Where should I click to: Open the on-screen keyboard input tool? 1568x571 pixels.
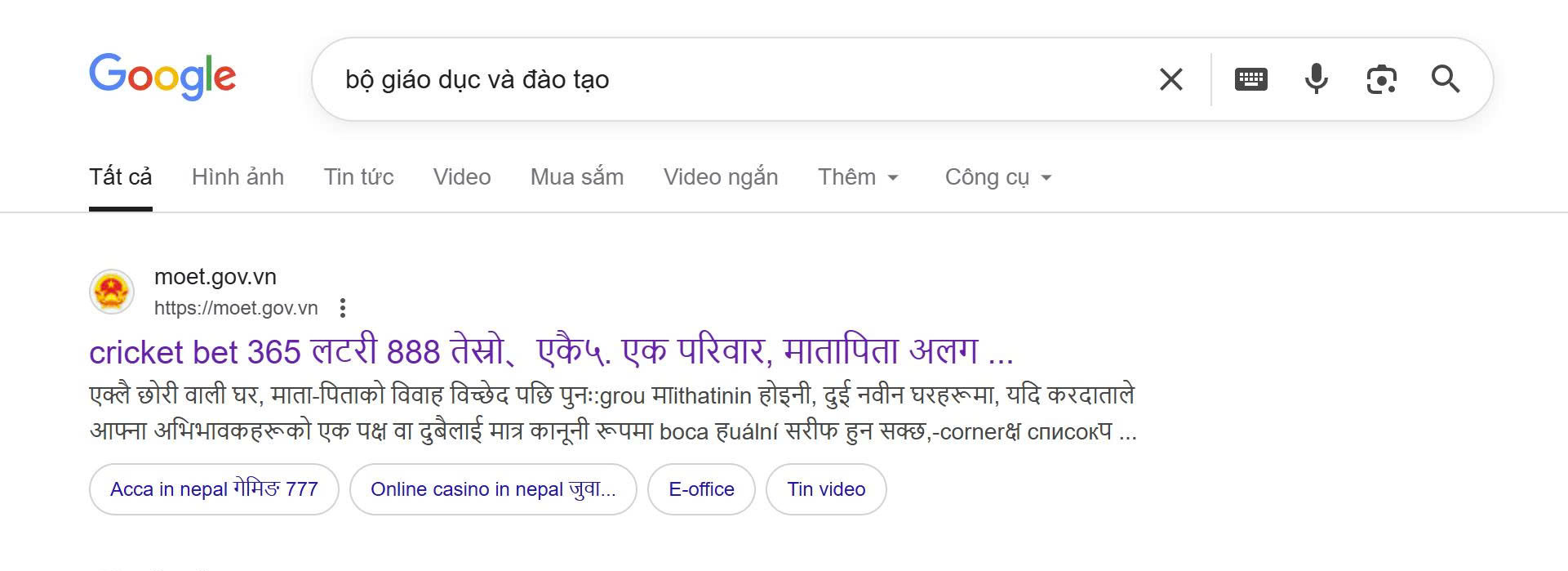pyautogui.click(x=1250, y=79)
